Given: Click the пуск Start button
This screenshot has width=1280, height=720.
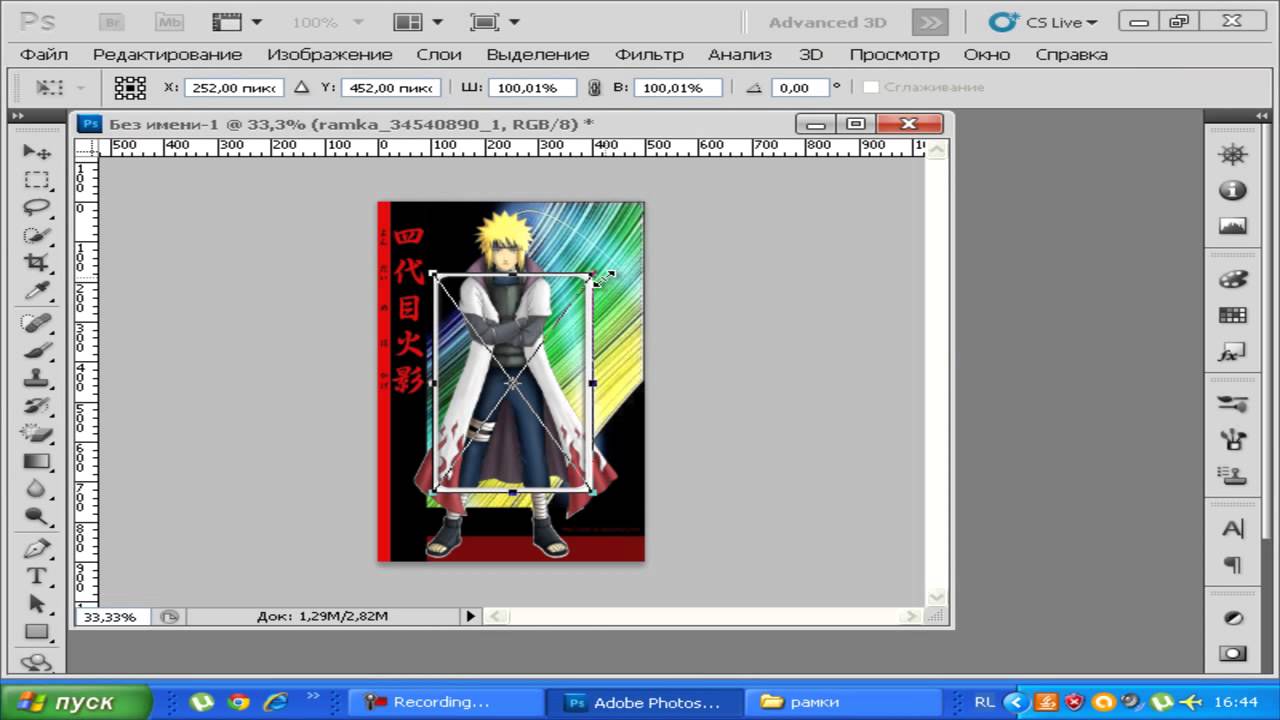Looking at the screenshot, I should [76, 701].
